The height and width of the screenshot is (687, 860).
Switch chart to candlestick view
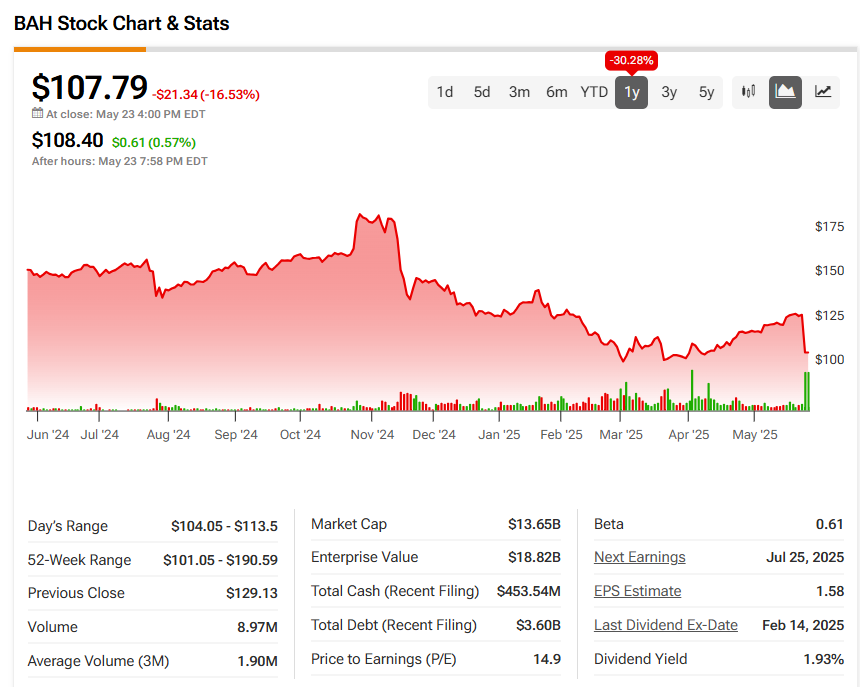point(748,92)
